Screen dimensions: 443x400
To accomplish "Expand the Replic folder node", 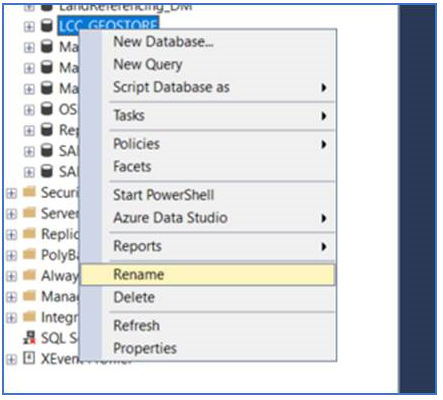I will pos(11,235).
